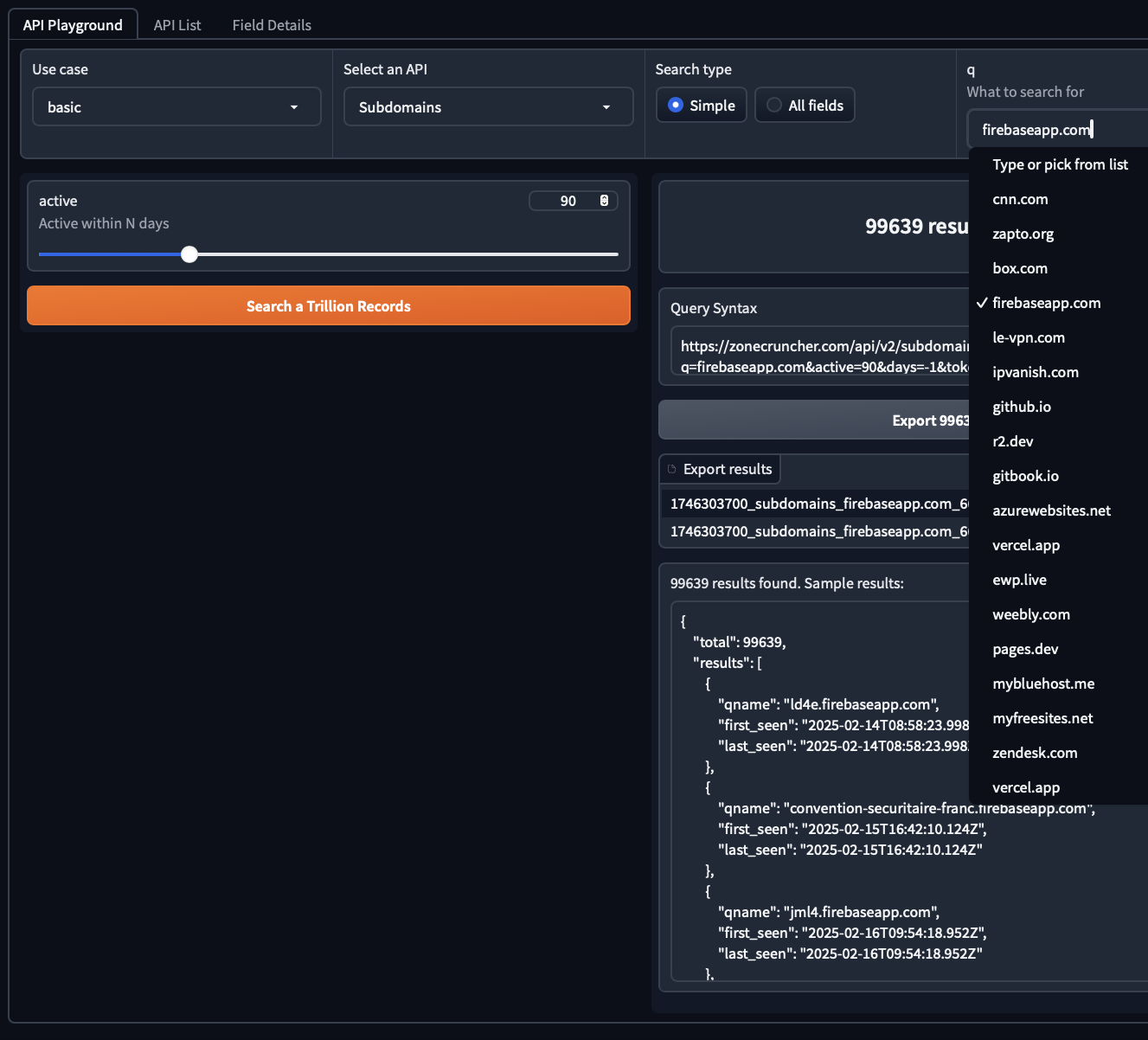The image size is (1148, 1040).
Task: Choose zapto.org from the list
Action: pyautogui.click(x=1058, y=234)
